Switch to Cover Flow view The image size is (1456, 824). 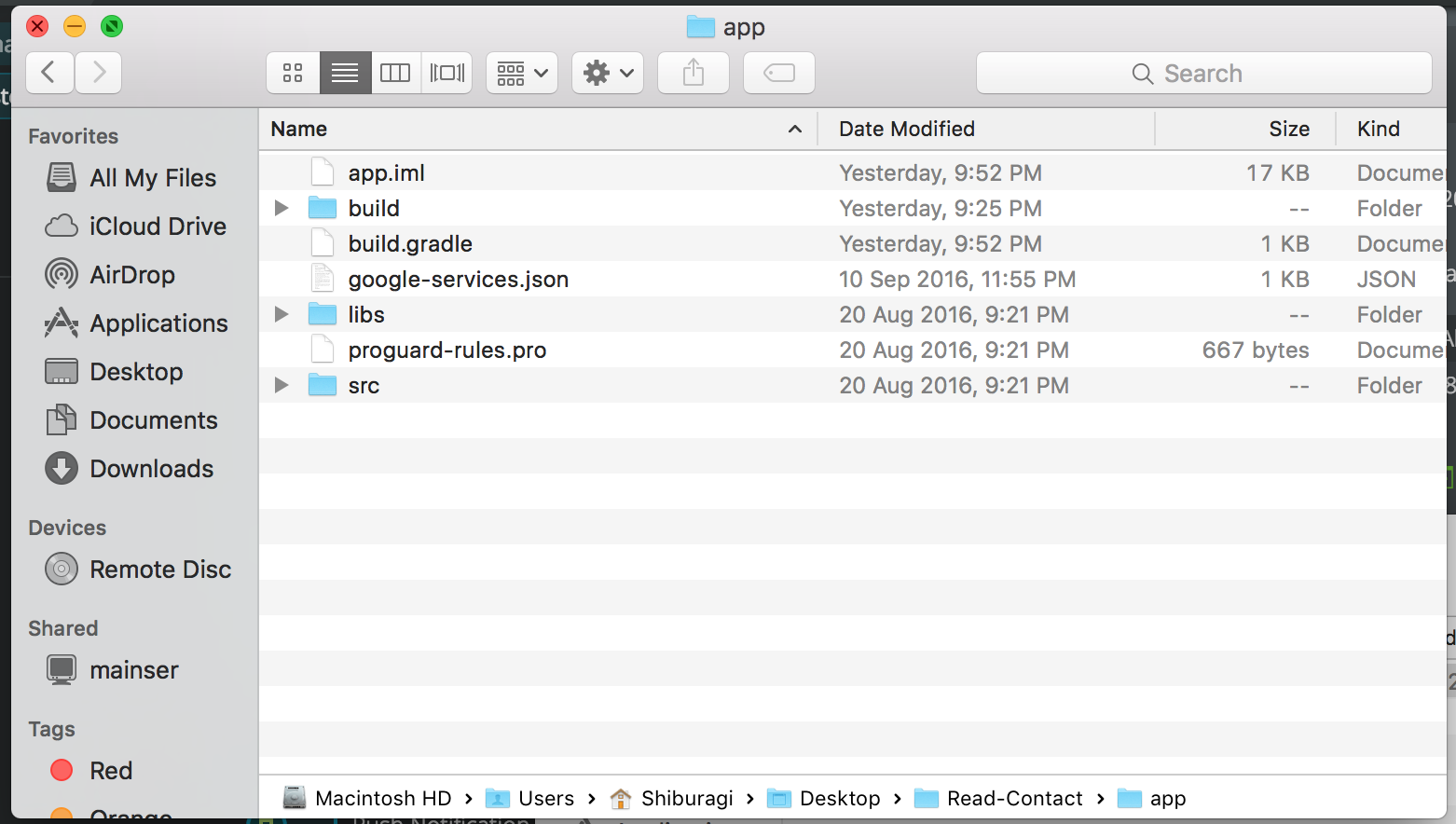447,73
